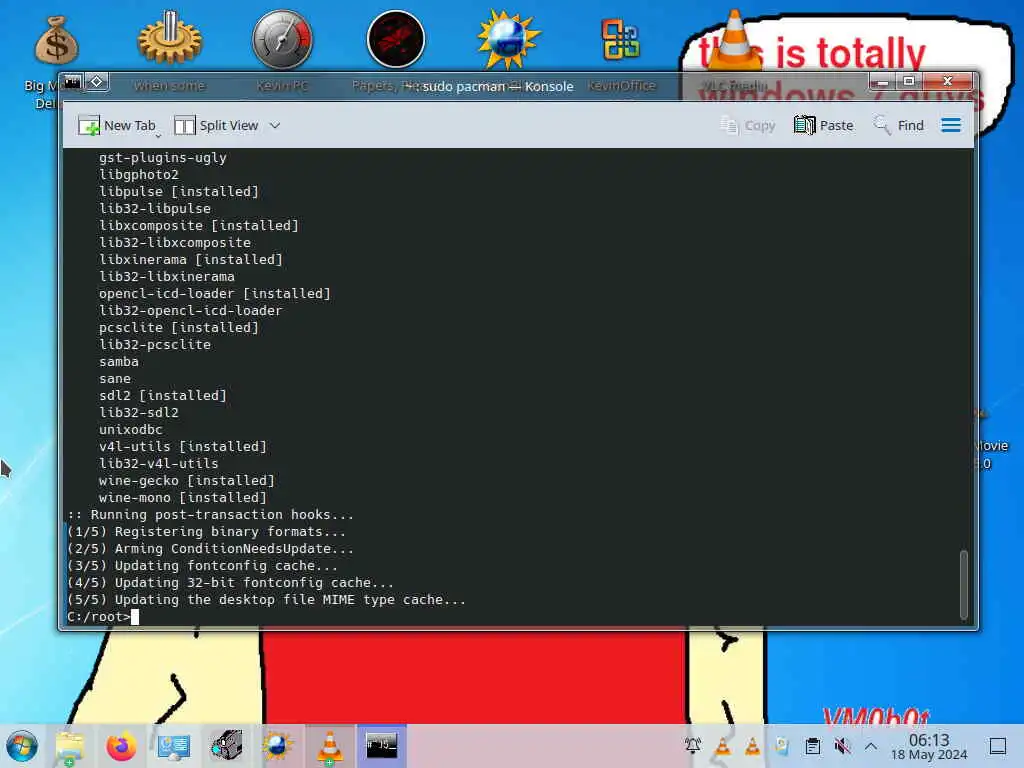Image resolution: width=1024 pixels, height=768 pixels.
Task: Open the KevinOffice desktop icon
Action: pos(620,39)
